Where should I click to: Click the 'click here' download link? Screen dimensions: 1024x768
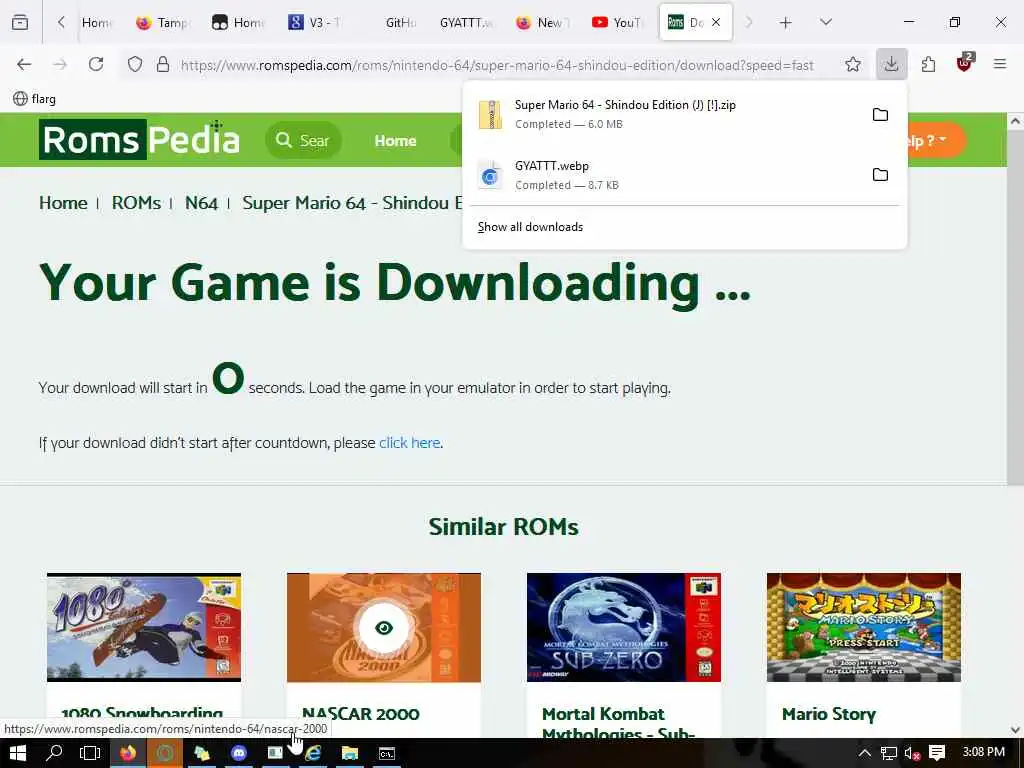pos(409,443)
